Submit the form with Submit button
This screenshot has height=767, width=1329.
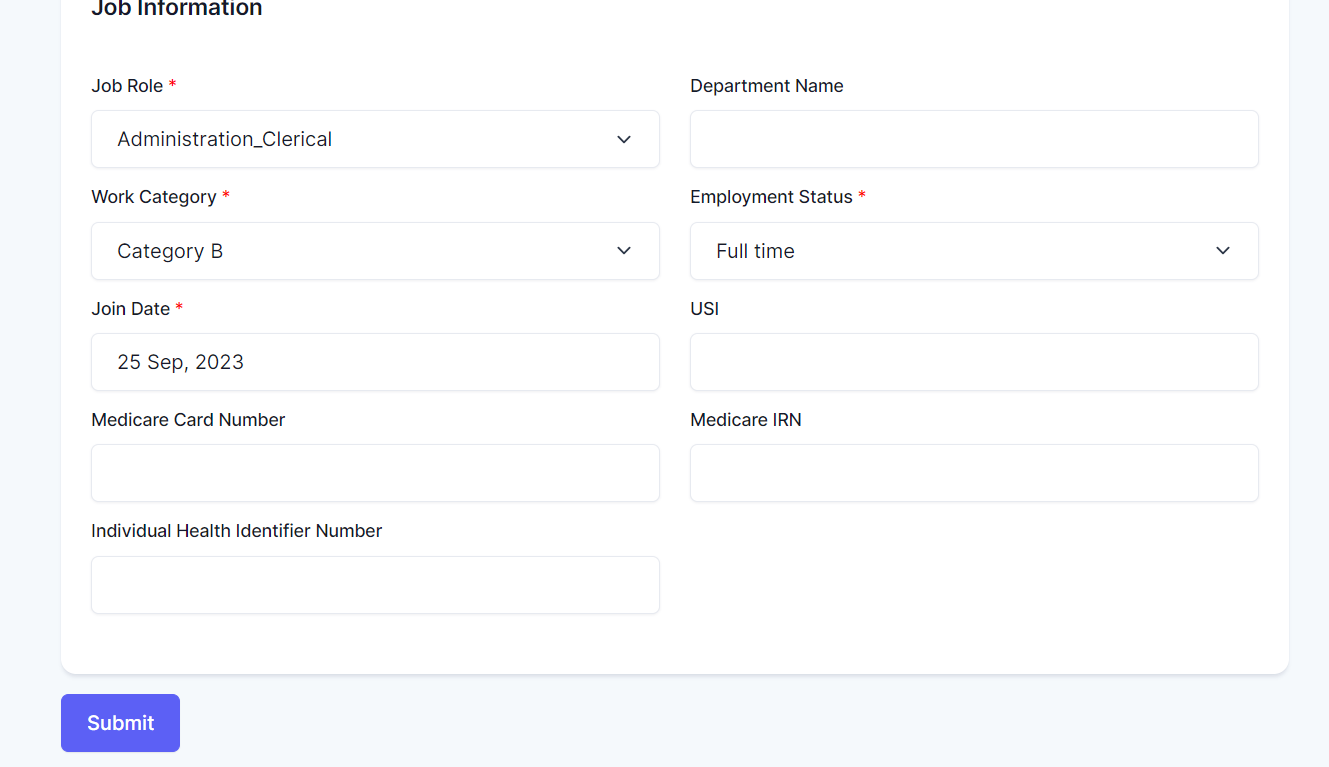click(120, 723)
